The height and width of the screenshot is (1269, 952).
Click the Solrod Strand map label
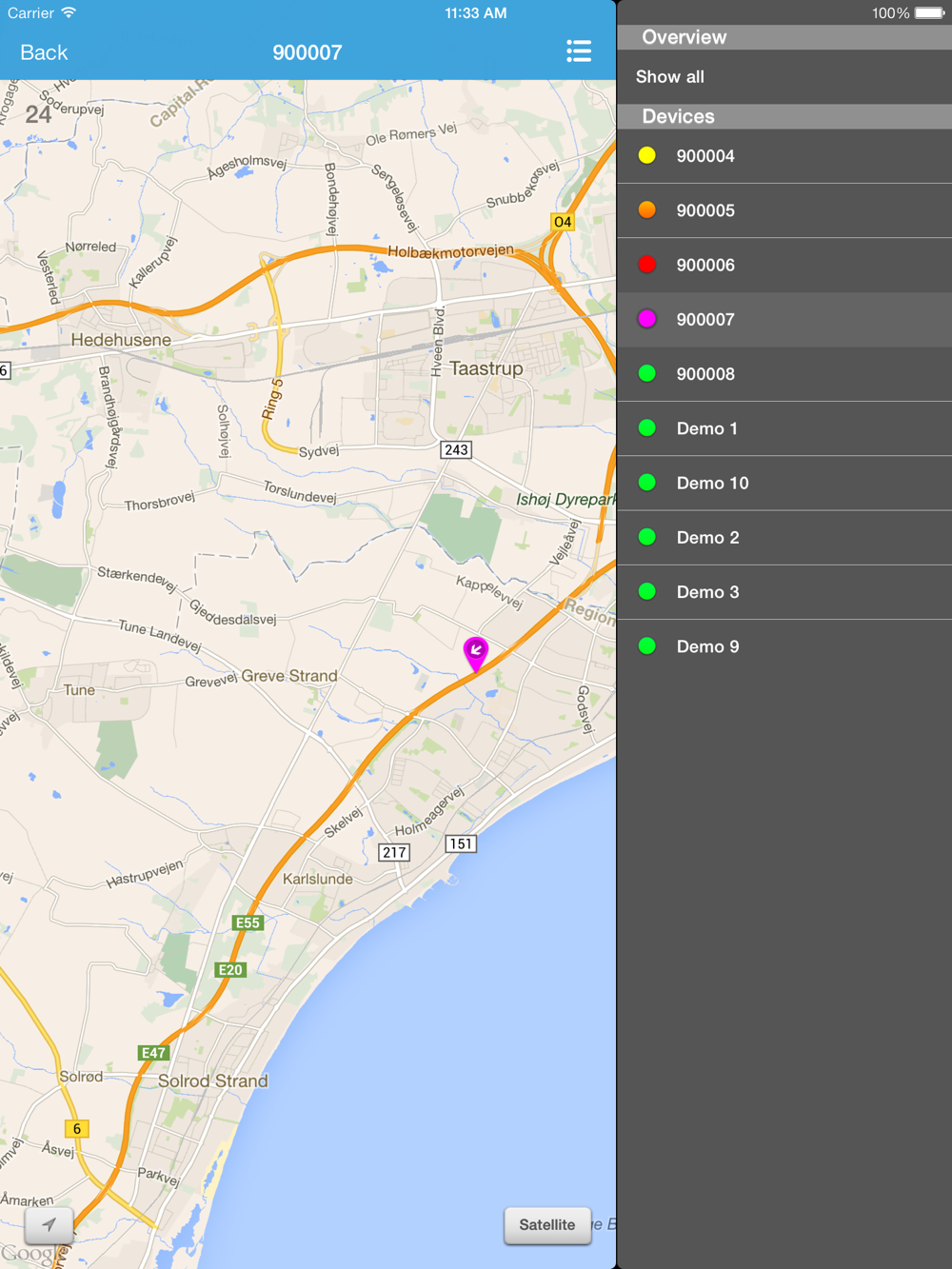[212, 1081]
